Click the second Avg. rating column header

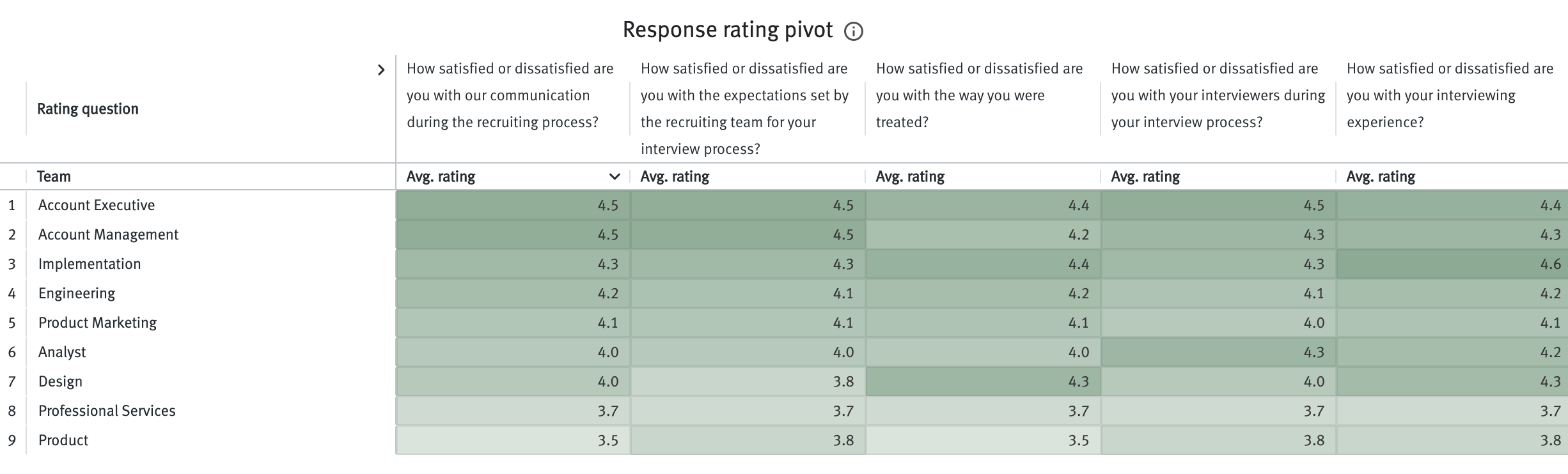pyautogui.click(x=675, y=176)
